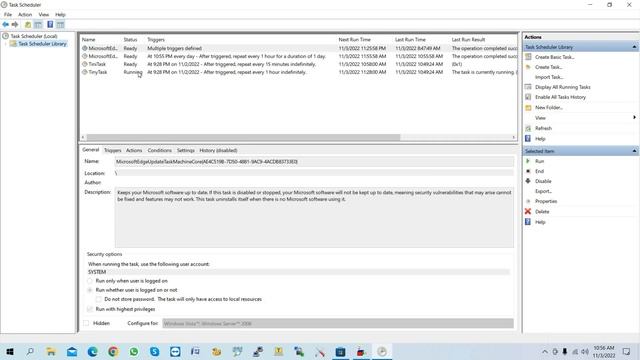
Task: Open the View menu in the menu bar
Action: click(x=44, y=14)
